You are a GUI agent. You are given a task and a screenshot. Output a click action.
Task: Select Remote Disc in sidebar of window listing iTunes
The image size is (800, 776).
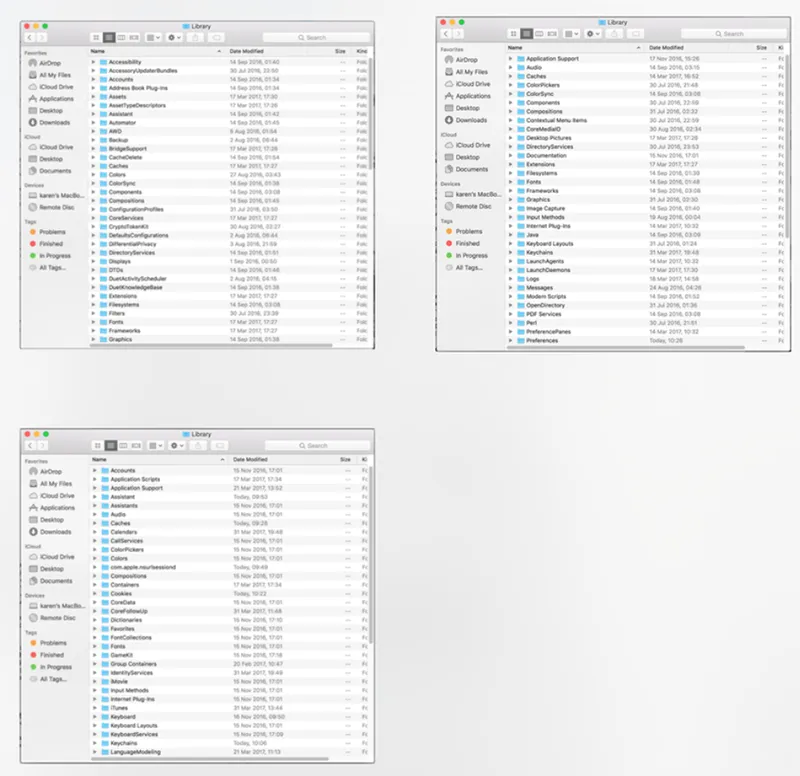click(56, 618)
